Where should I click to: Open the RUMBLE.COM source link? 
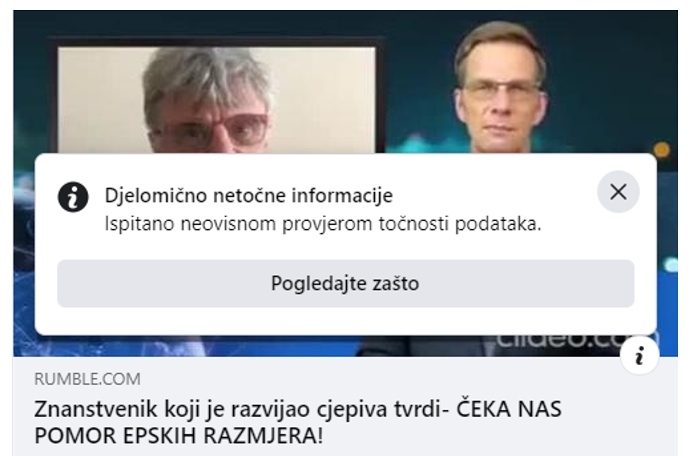[88, 379]
